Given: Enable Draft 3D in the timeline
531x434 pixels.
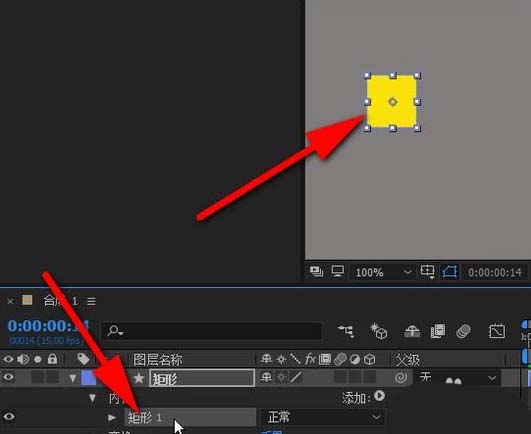Looking at the screenshot, I should click(x=379, y=331).
